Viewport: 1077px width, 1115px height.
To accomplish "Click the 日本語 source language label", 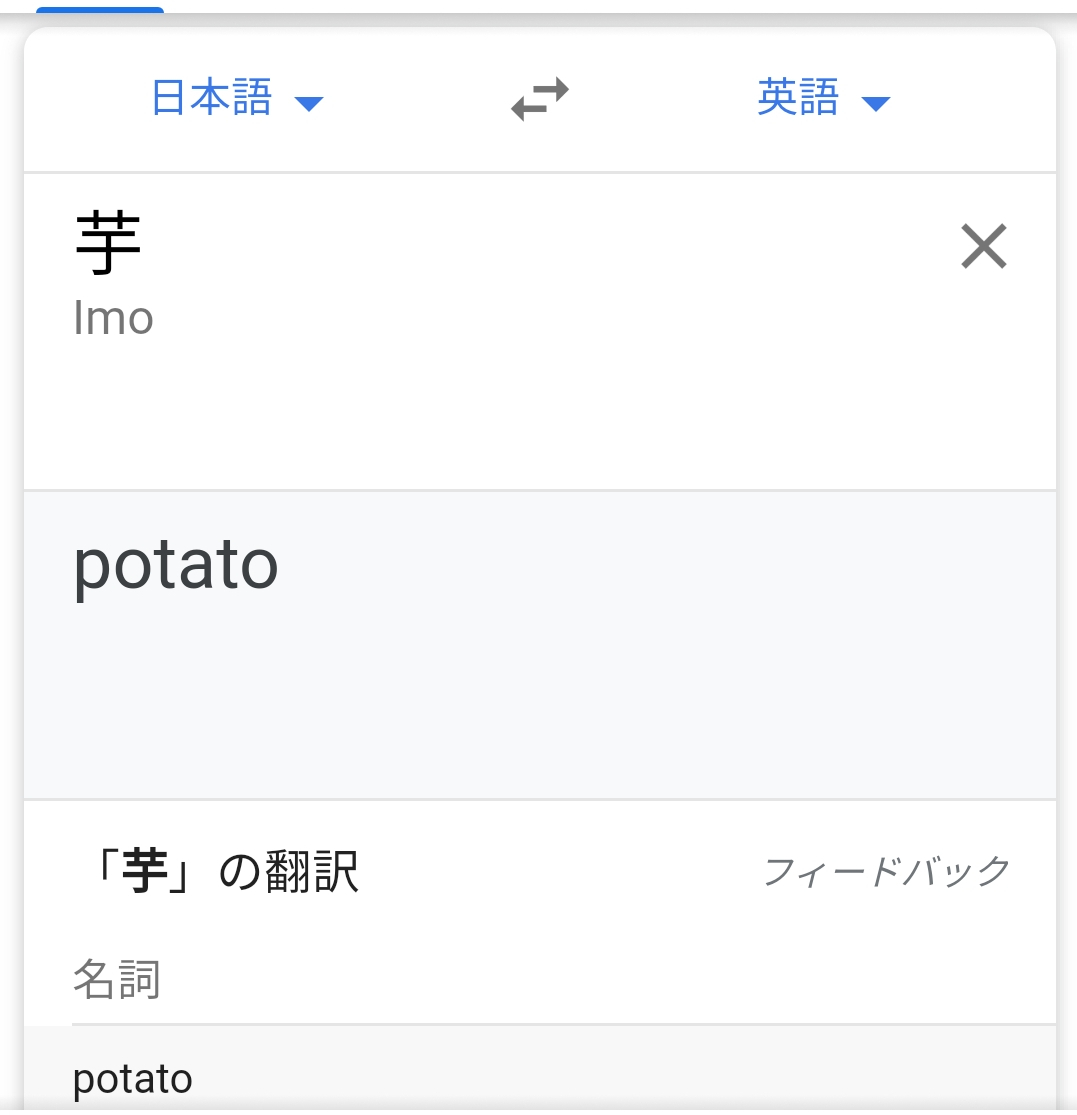I will pos(212,99).
